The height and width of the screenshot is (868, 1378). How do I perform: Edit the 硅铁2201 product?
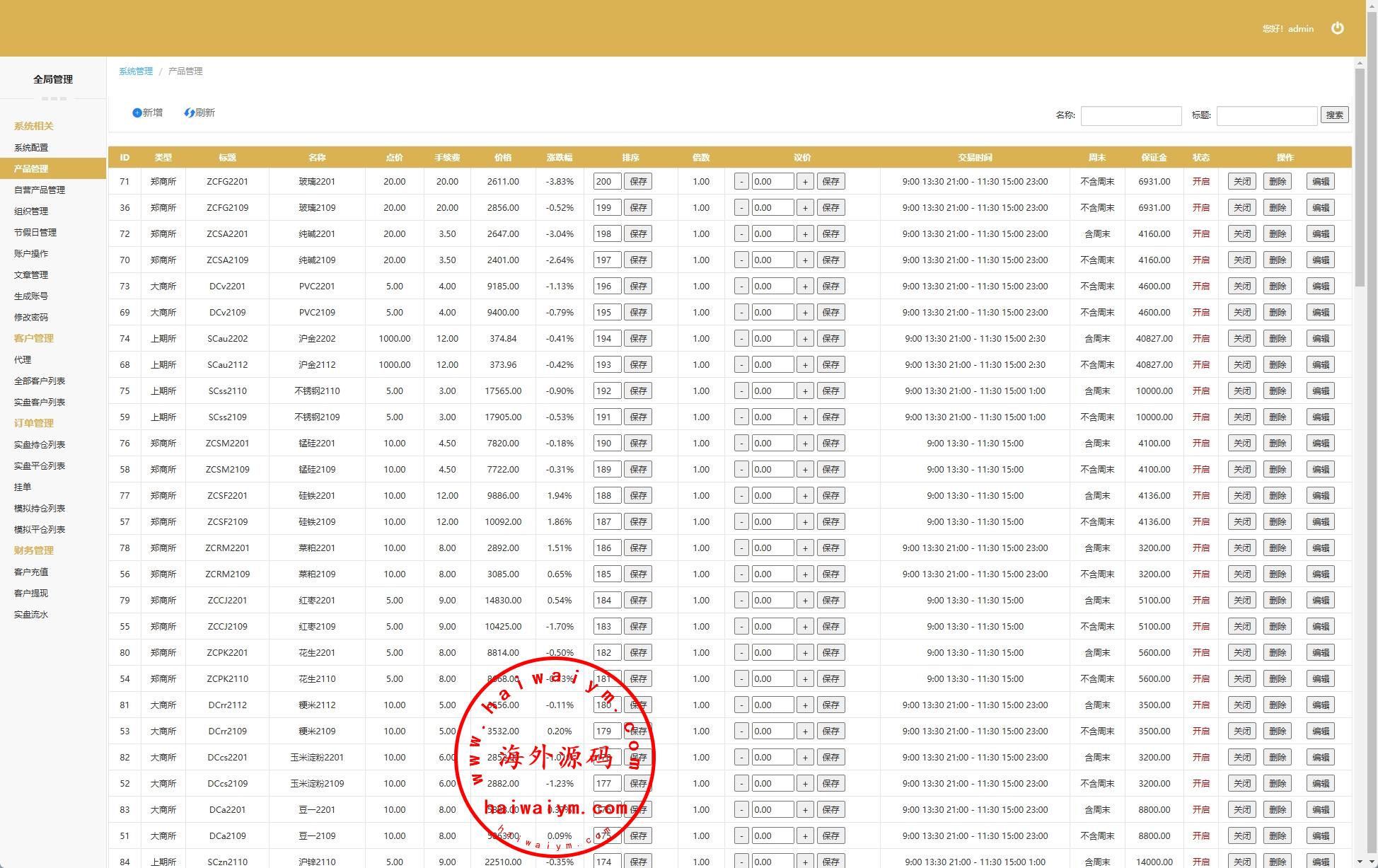coord(1320,496)
